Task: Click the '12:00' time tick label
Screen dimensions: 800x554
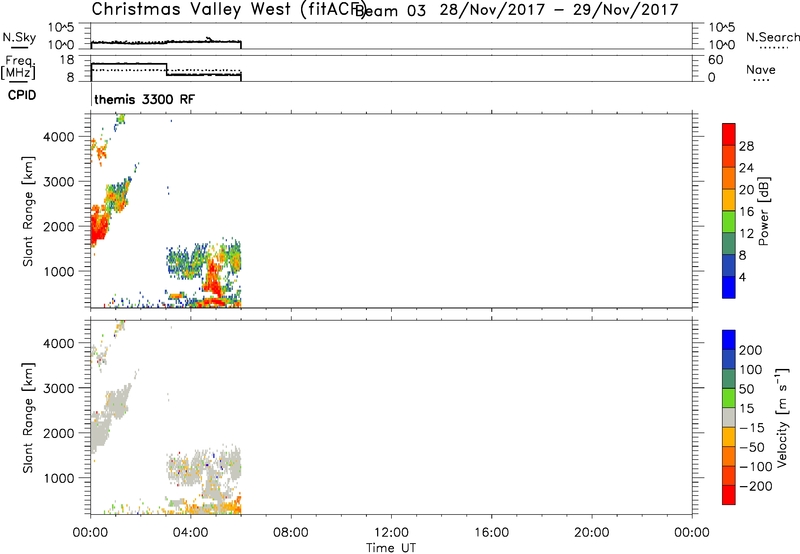Action: tap(391, 533)
